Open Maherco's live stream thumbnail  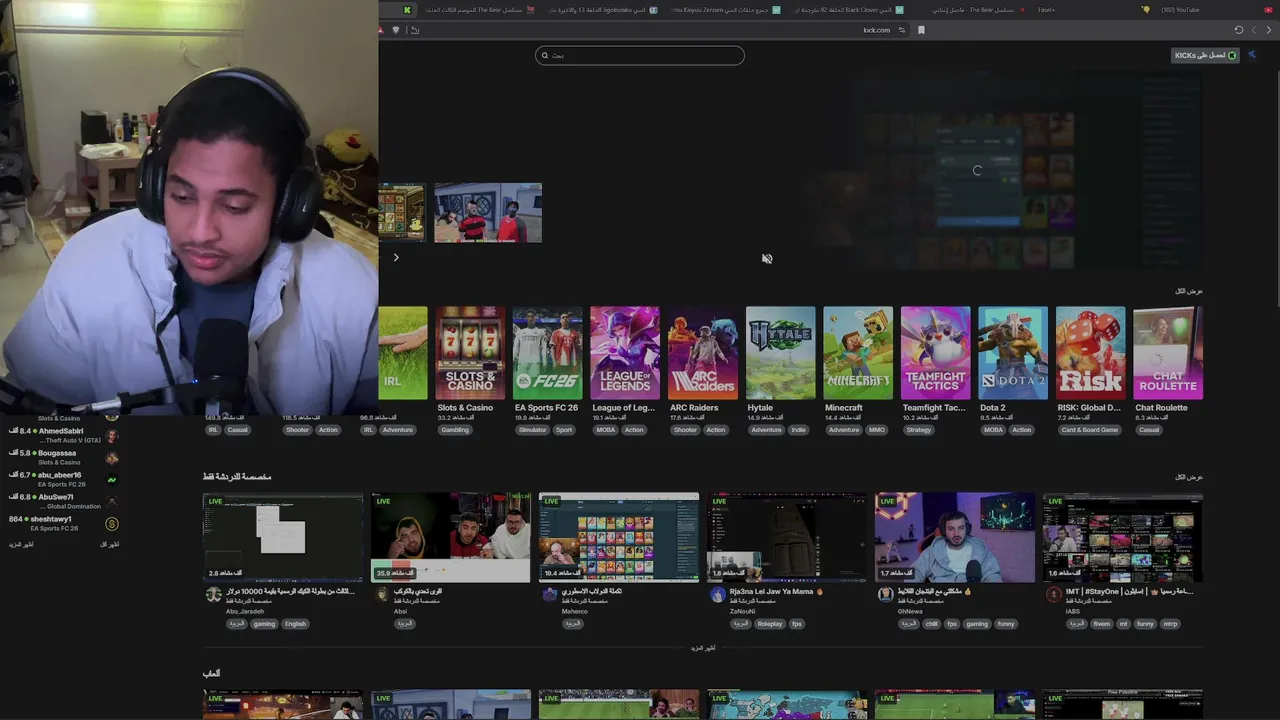pos(619,537)
